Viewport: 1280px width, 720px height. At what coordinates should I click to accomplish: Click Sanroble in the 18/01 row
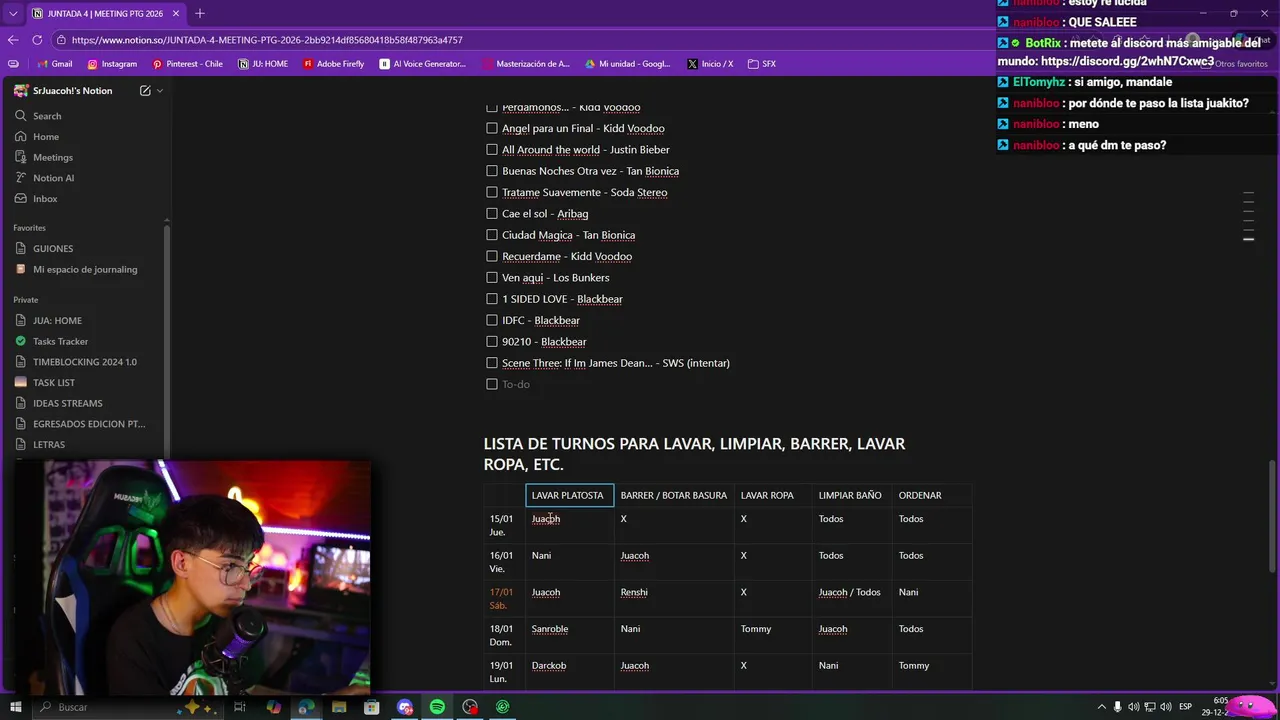coord(550,629)
